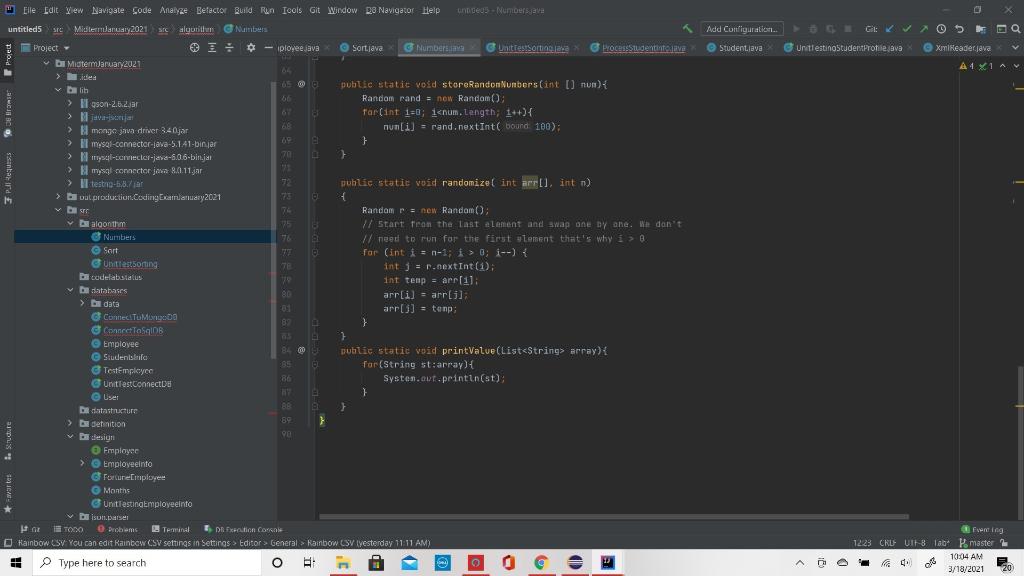Commit changes using green checkmark toolbar icon
Viewport: 1024px width, 576px height.
tap(907, 28)
